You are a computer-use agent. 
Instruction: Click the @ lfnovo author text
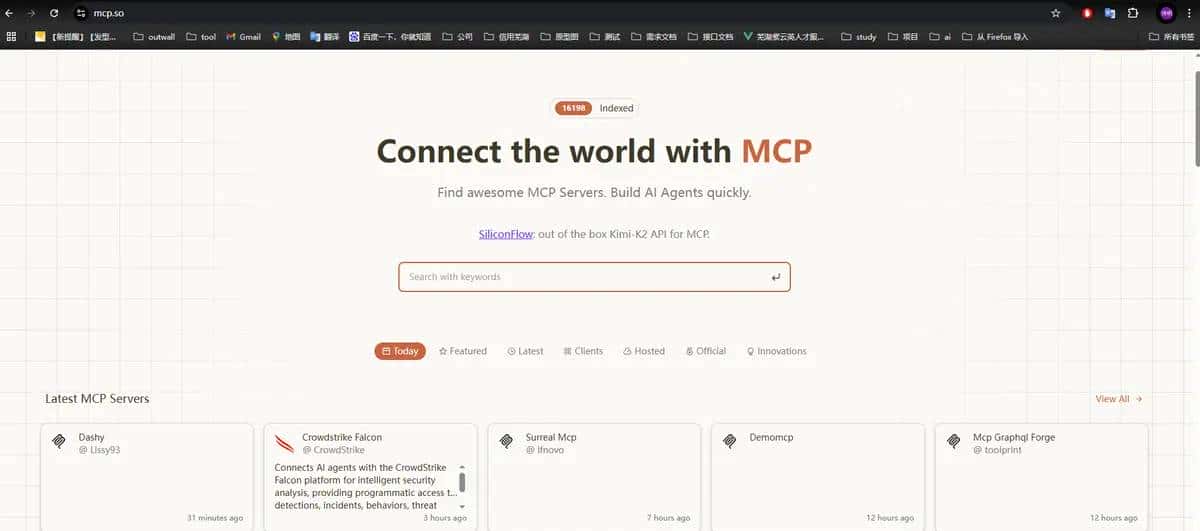click(x=545, y=450)
